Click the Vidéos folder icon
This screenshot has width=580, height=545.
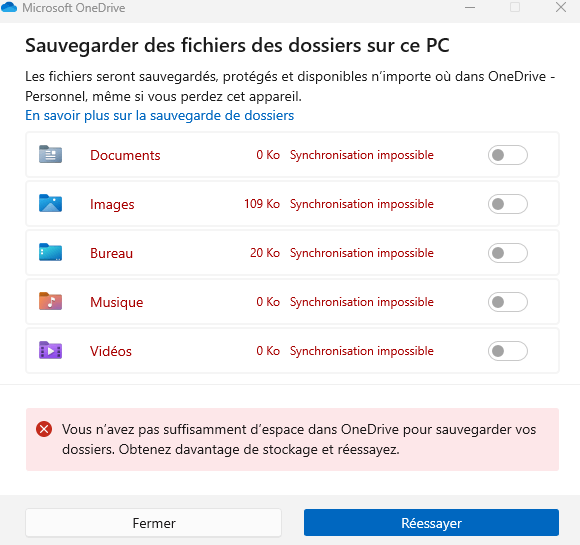coord(50,350)
